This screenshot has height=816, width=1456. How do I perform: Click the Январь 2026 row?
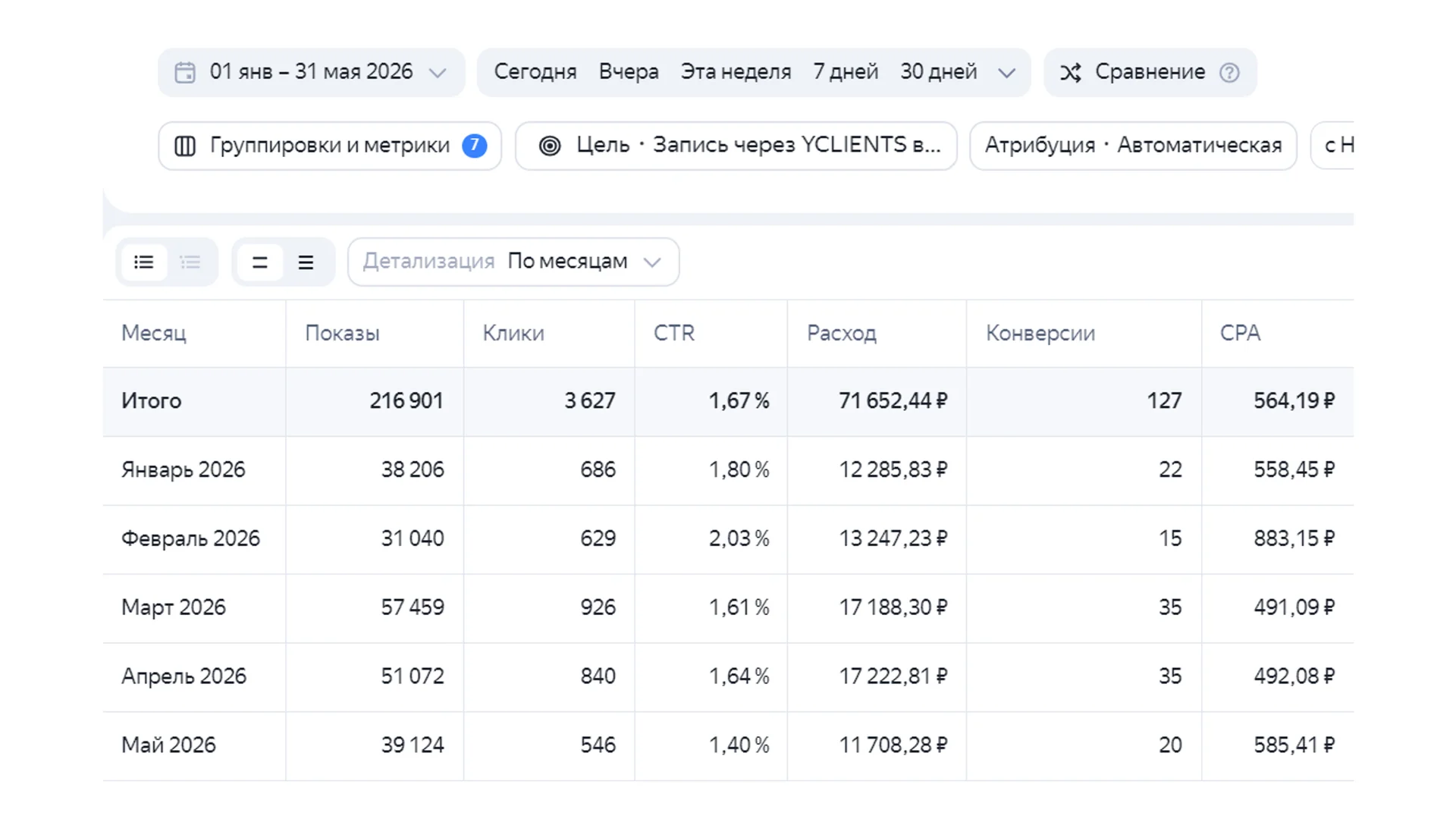728,470
